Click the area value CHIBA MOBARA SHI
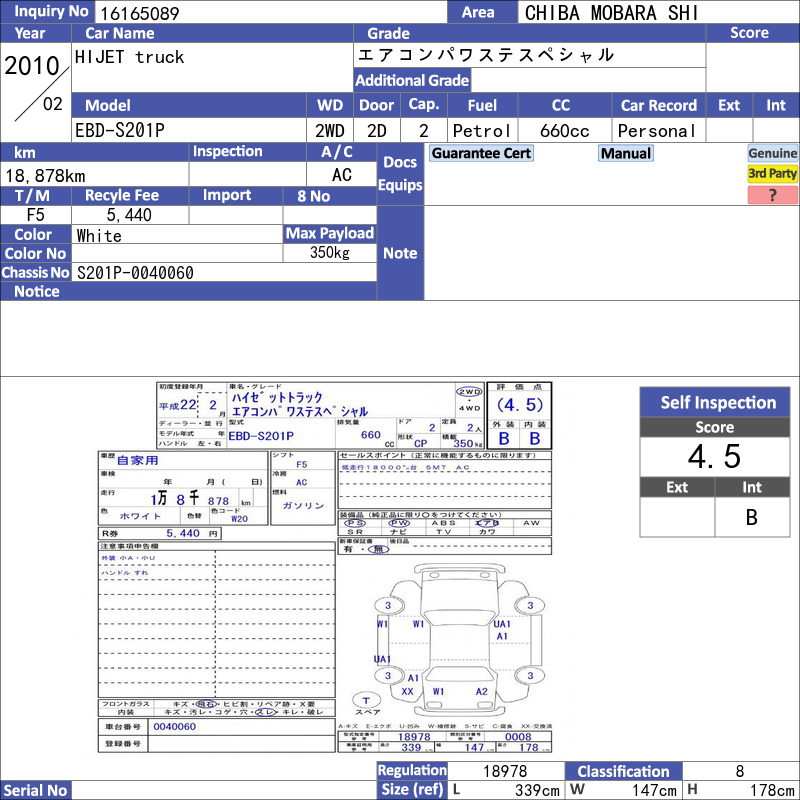The height and width of the screenshot is (800, 800). tap(611, 13)
